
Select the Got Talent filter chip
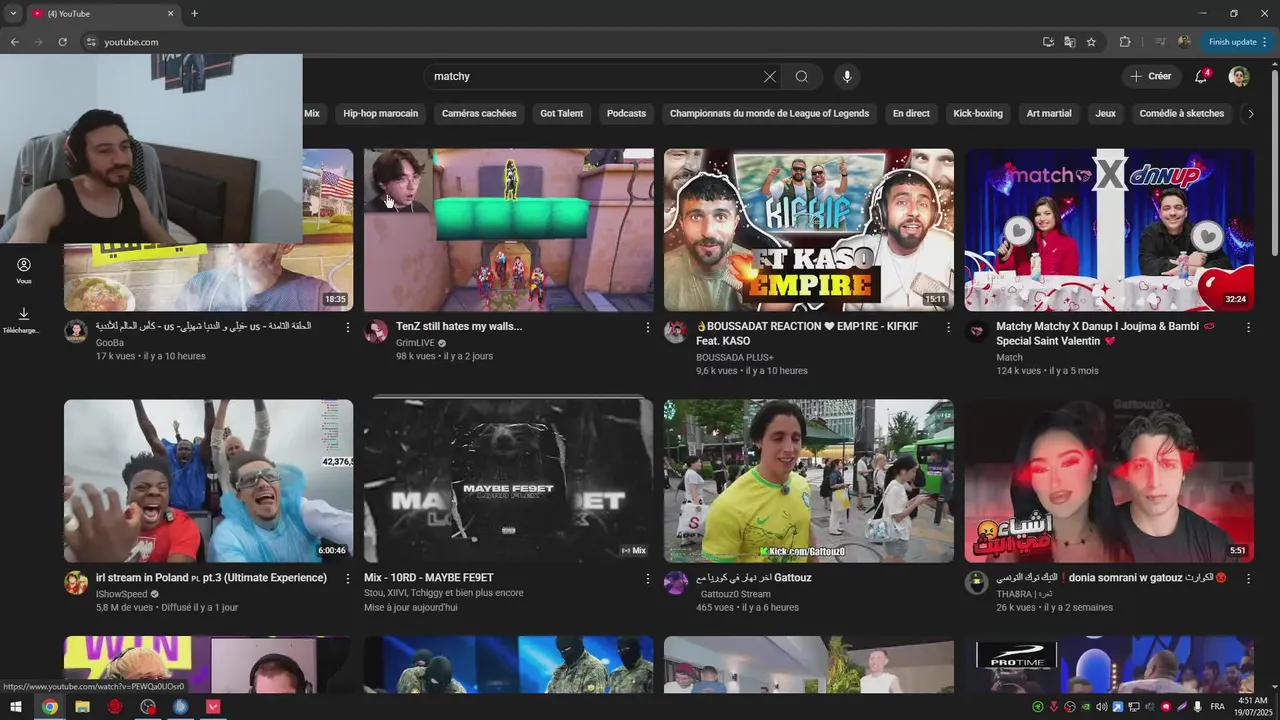[561, 114]
